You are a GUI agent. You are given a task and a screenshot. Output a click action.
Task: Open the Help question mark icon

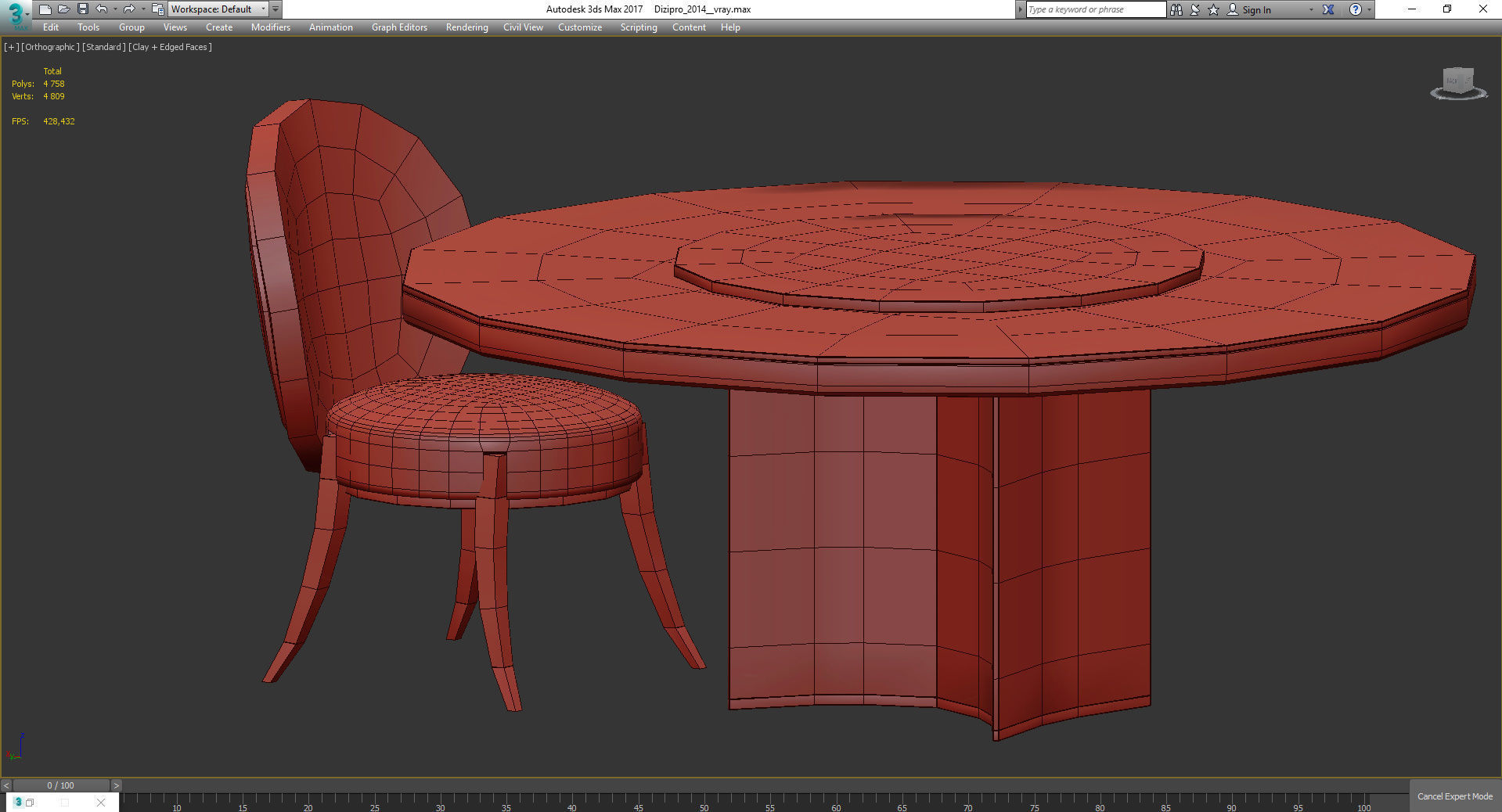[1356, 9]
